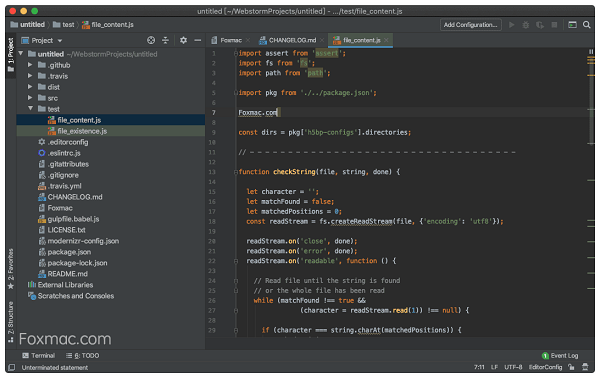
Task: Fold the first import block at line 1
Action: [x=236, y=54]
